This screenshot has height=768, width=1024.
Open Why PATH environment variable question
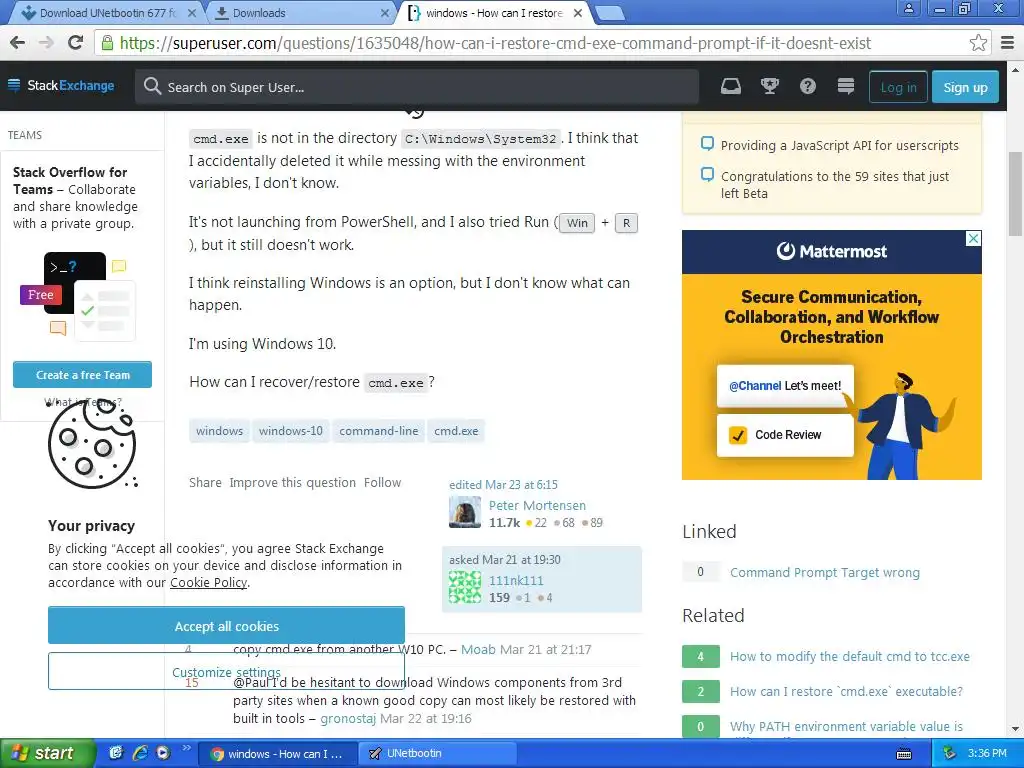tap(846, 726)
